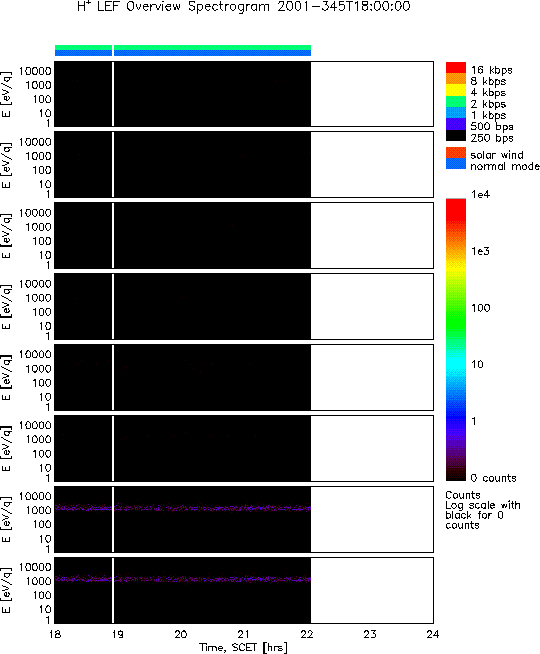Click the '2 kbps' legend label
540x654 pixels.
(488, 104)
